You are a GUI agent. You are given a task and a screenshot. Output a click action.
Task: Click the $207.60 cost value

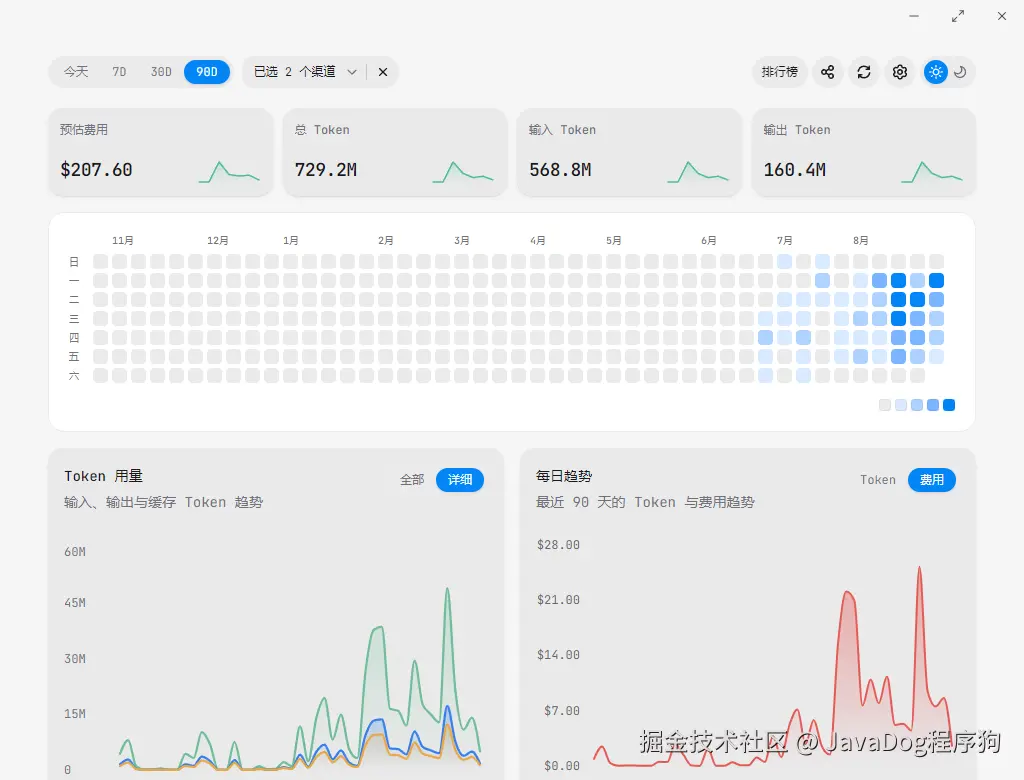tap(96, 170)
